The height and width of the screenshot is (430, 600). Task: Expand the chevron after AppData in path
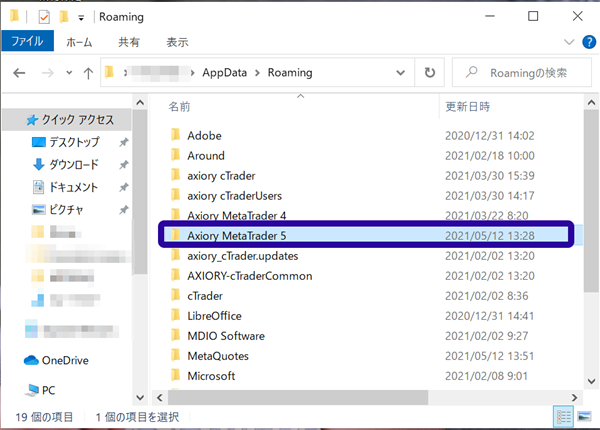257,73
